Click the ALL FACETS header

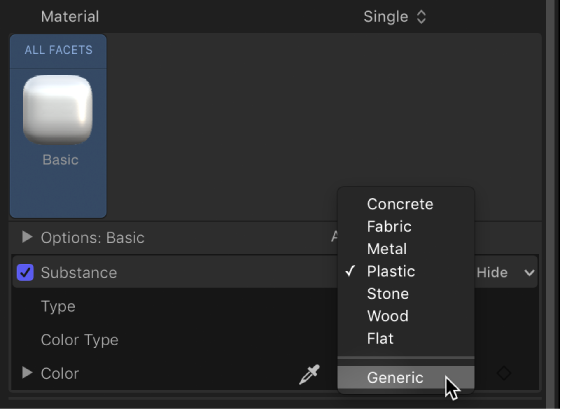pyautogui.click(x=58, y=50)
